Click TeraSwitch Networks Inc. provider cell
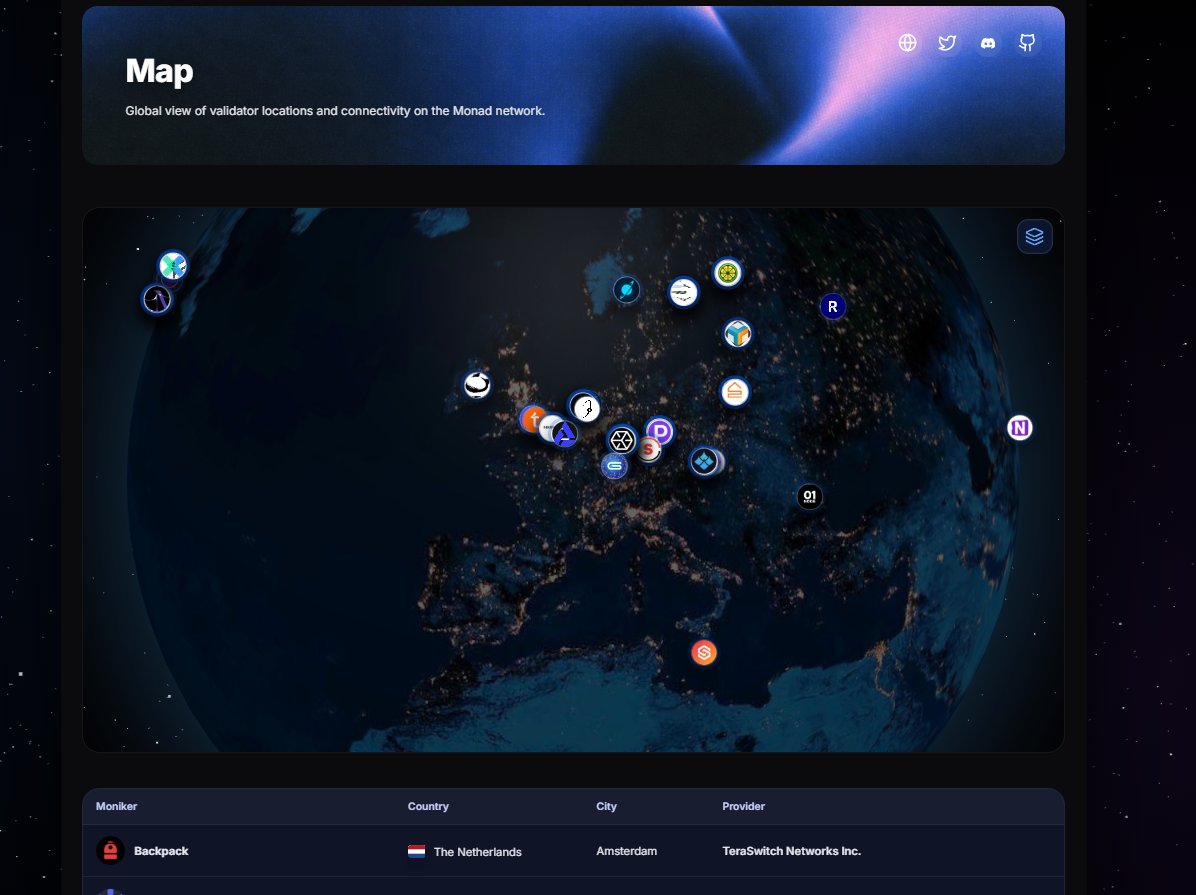Image resolution: width=1196 pixels, height=895 pixels. point(791,851)
